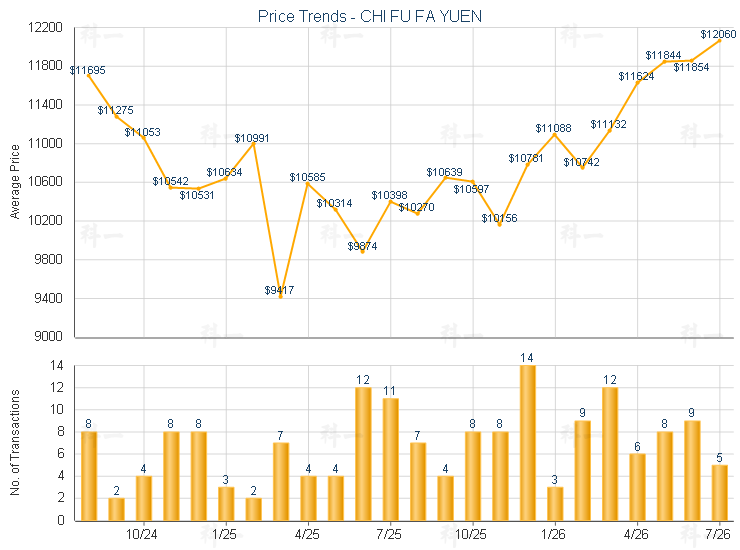
Task: Select the $9874 price data point
Action: pos(363,252)
